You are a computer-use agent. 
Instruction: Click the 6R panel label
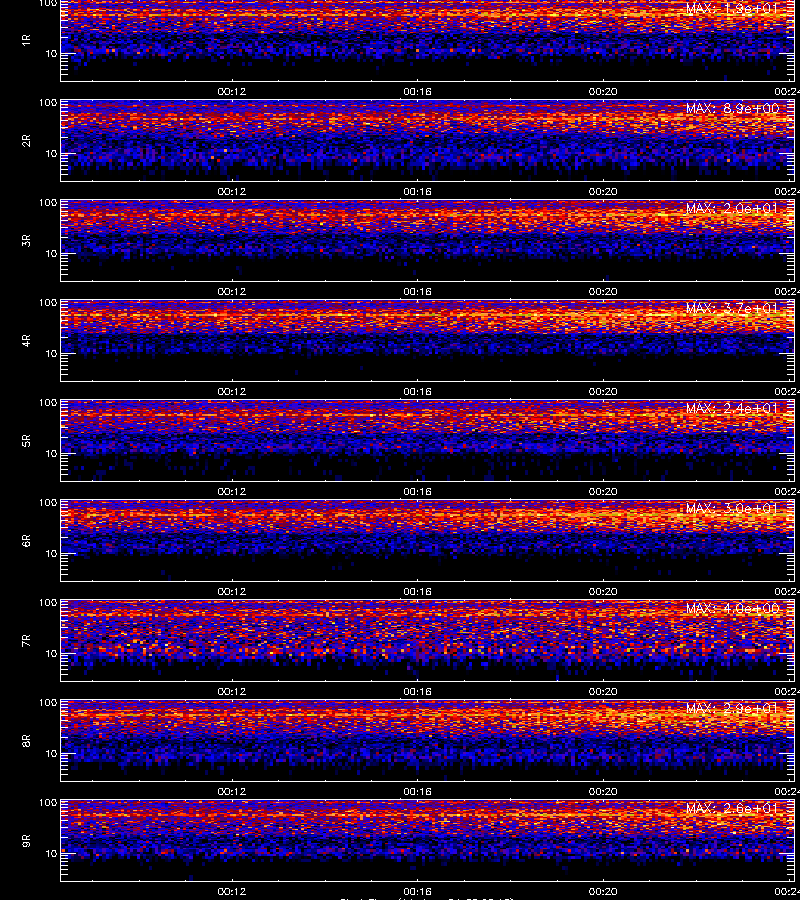click(x=26, y=540)
